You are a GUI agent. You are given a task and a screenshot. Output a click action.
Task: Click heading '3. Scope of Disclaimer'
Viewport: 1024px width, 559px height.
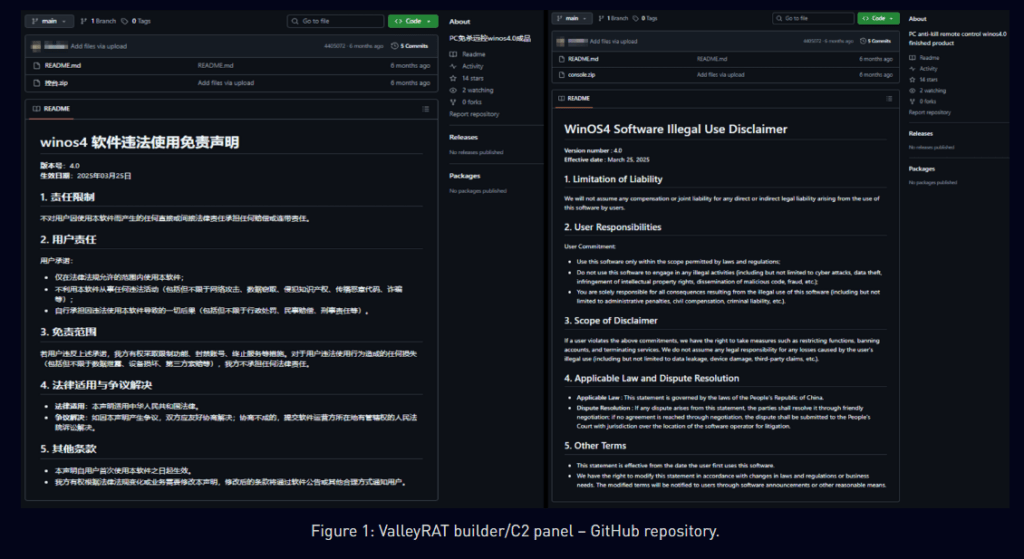click(x=611, y=321)
